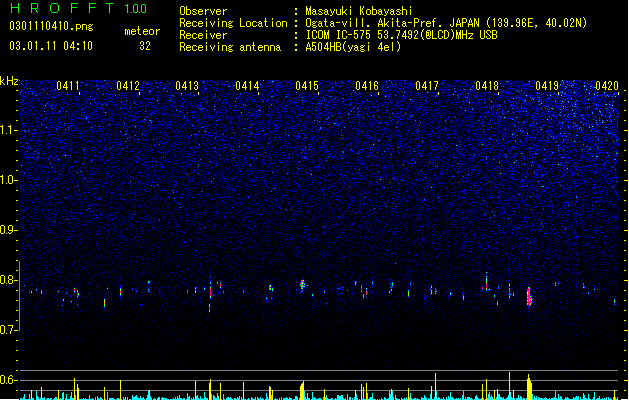Click the 0418 time marker label

coord(487,86)
